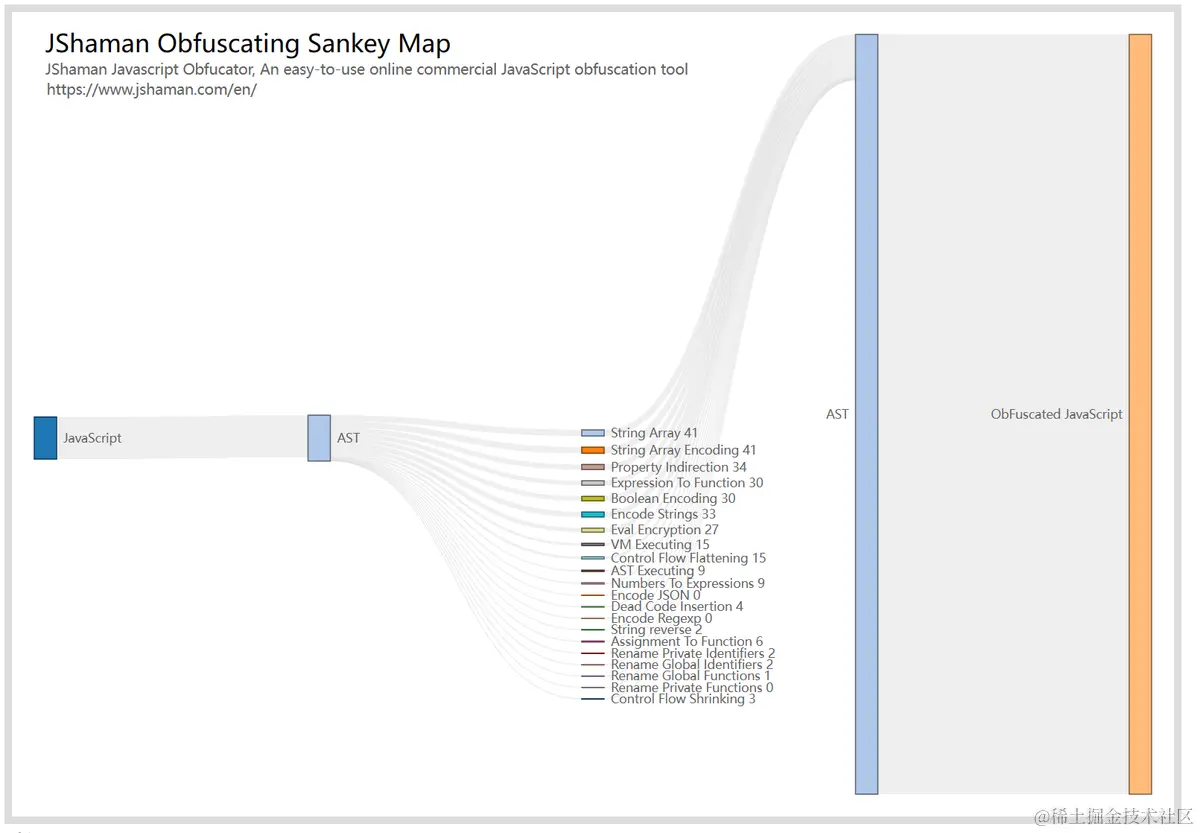The image size is (1200, 833).
Task: Click the 'Rename Private Identifiers 2' label
Action: (693, 654)
